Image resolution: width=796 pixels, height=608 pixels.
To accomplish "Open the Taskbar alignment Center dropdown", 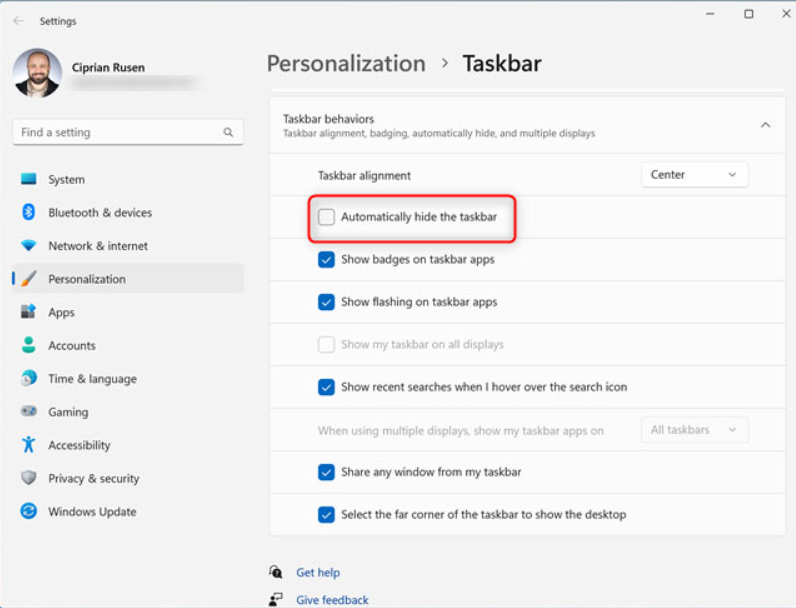I will (x=694, y=175).
